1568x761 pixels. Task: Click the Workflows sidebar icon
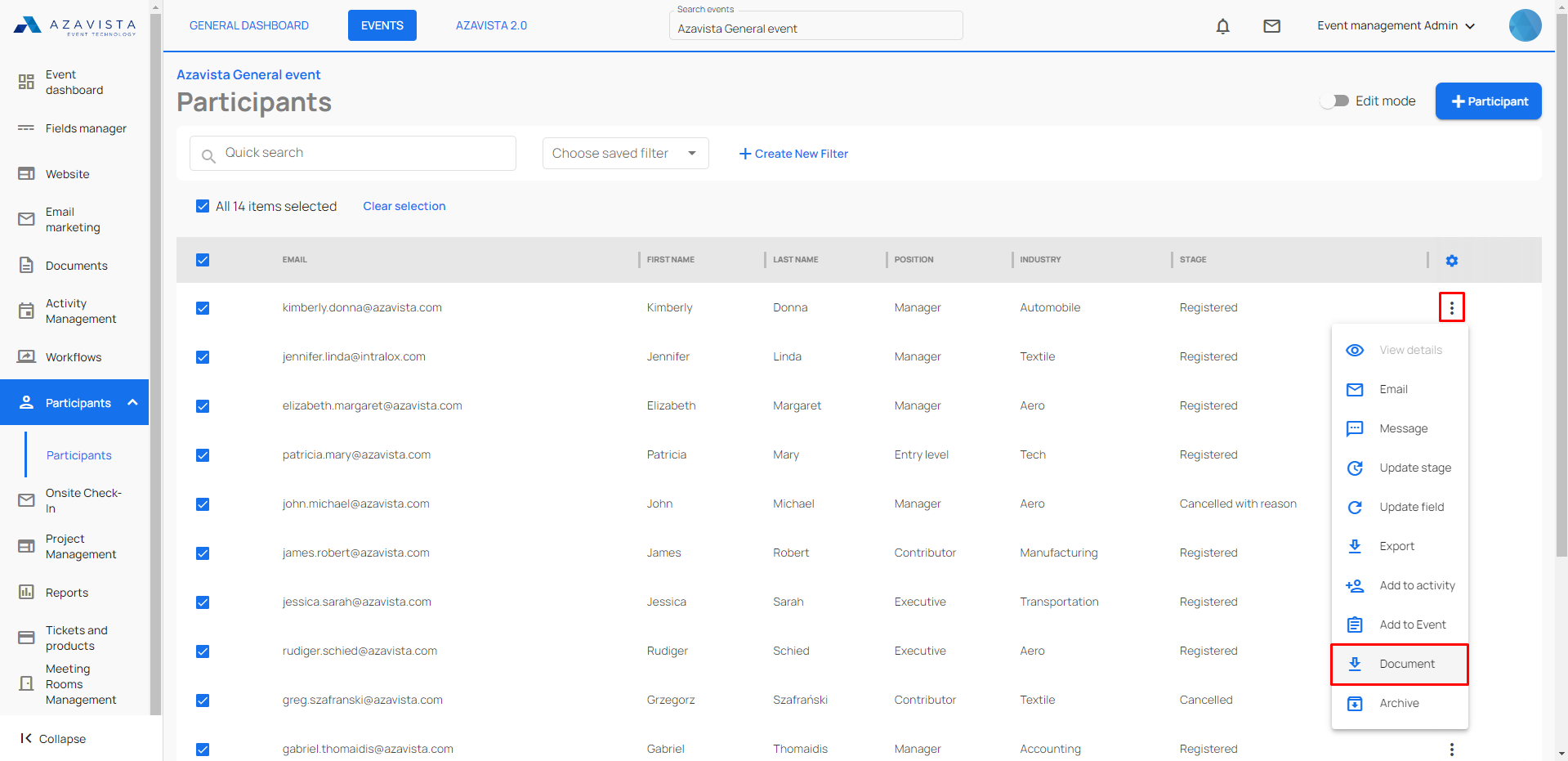[26, 356]
